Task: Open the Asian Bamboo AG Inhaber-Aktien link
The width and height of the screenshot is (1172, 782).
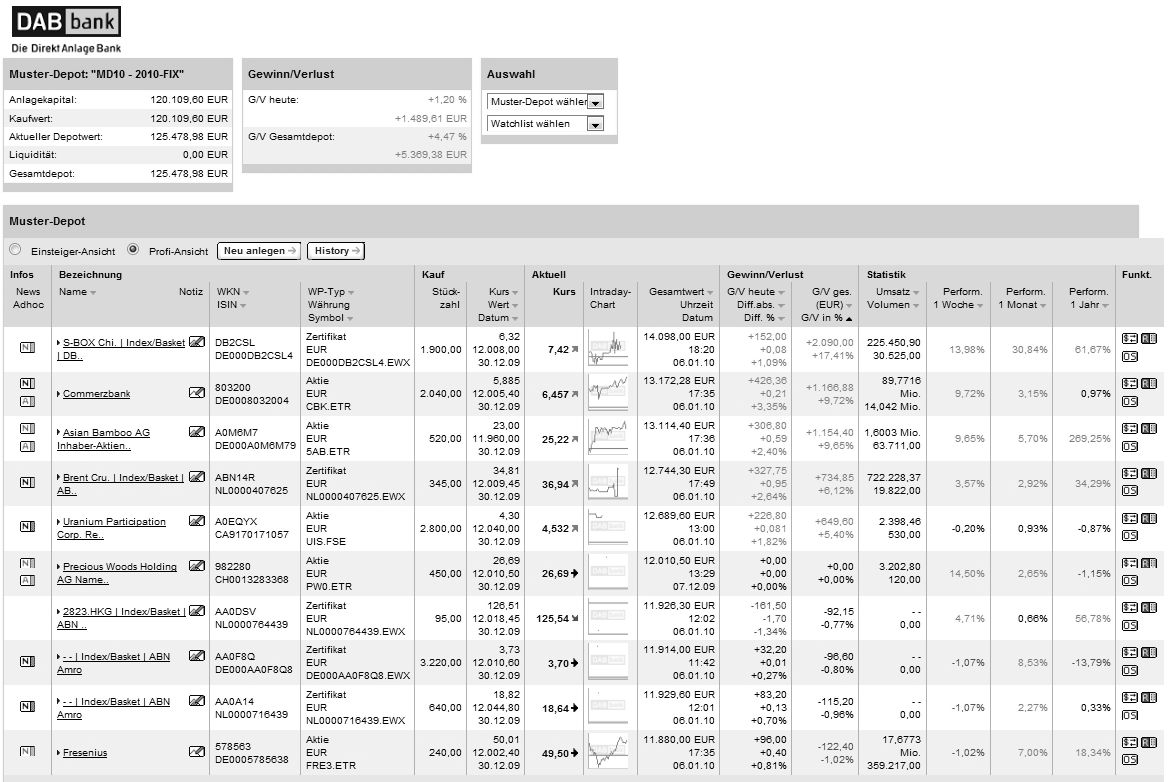Action: [x=103, y=439]
